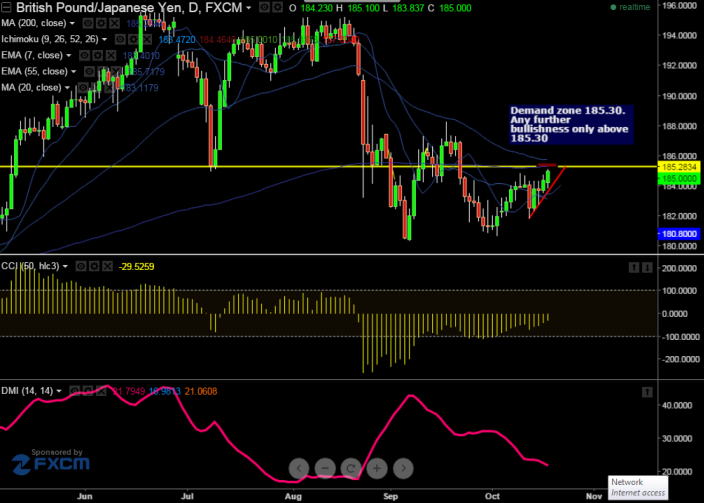Select the Demand zone 185.30 text annotation
This screenshot has height=503, width=704.
click(x=571, y=124)
